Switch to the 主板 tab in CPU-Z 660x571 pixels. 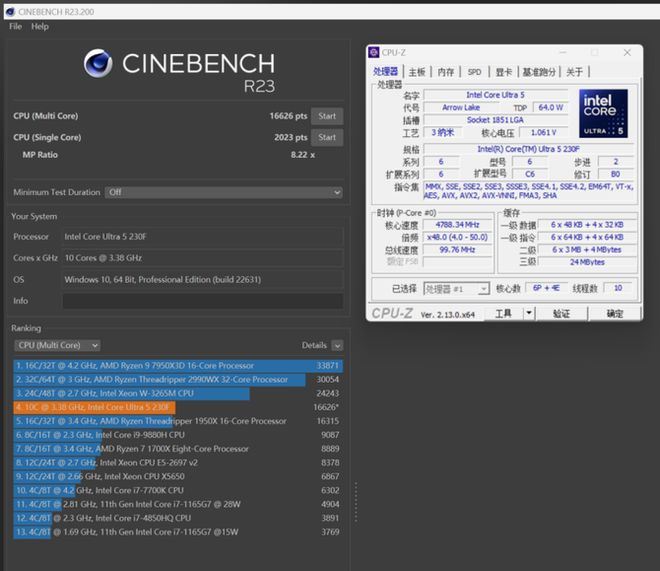pyautogui.click(x=416, y=72)
